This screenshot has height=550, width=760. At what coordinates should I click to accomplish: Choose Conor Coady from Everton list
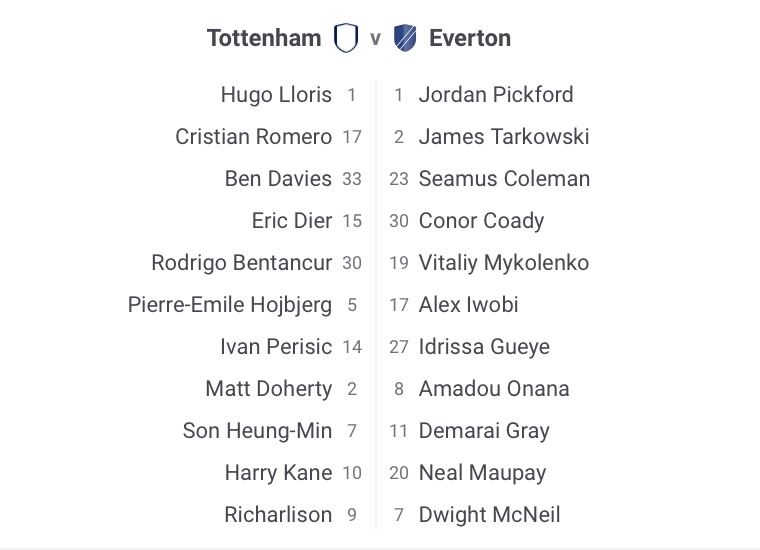coord(481,221)
